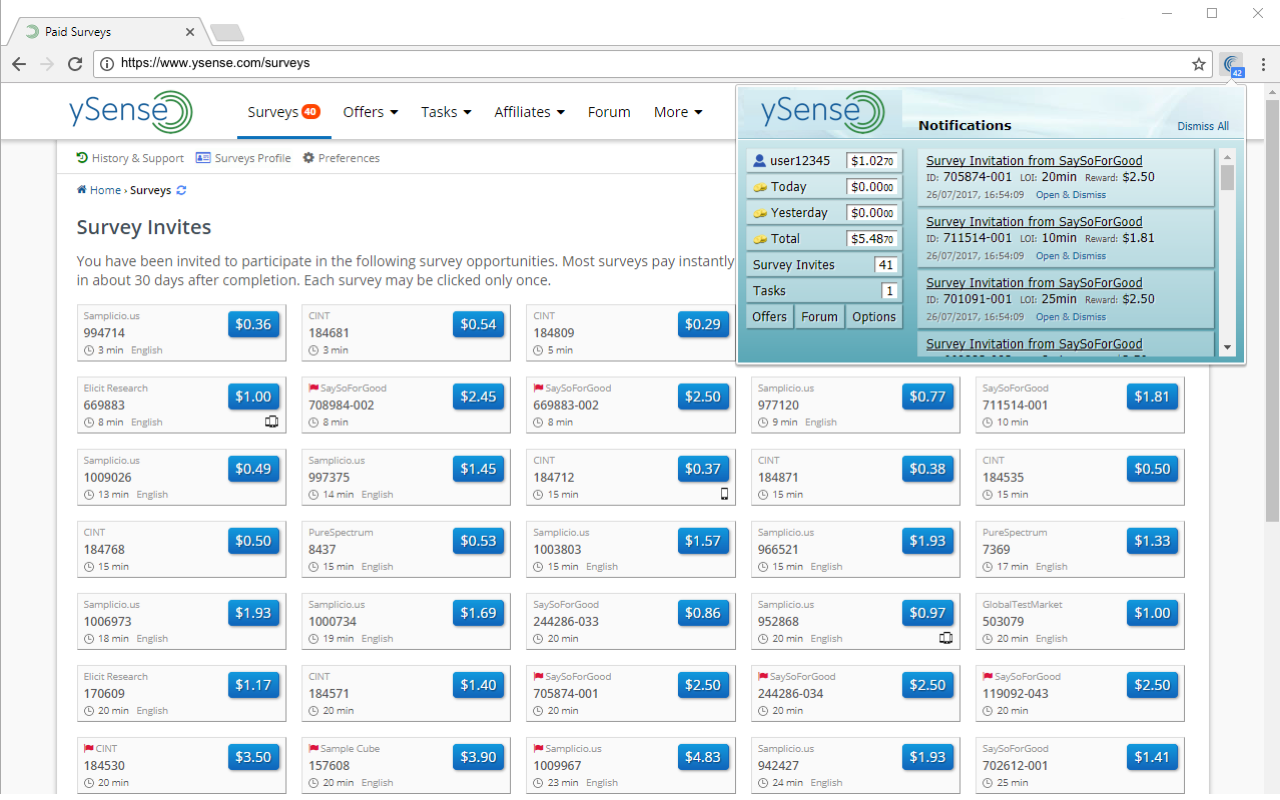The width and height of the screenshot is (1280, 800).
Task: Click the $2.45 SaySoForGood survey reward button
Action: pos(478,396)
